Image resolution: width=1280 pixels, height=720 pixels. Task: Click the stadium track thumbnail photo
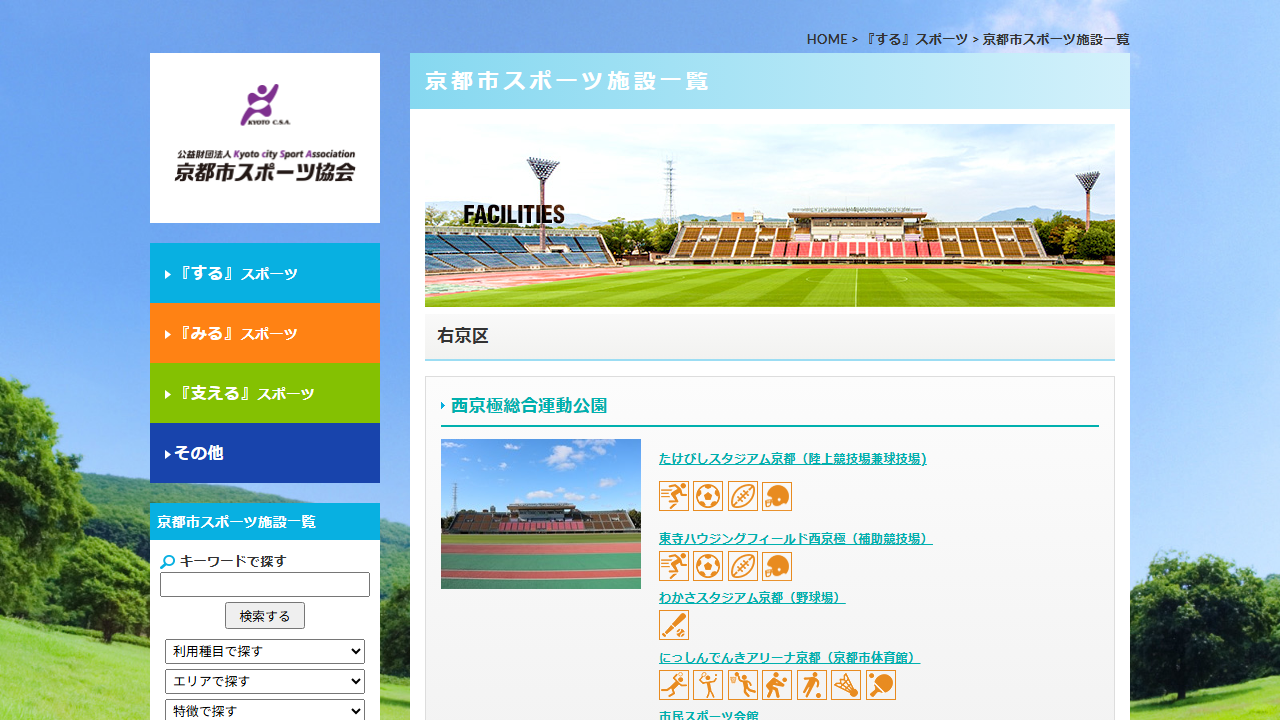pos(541,514)
